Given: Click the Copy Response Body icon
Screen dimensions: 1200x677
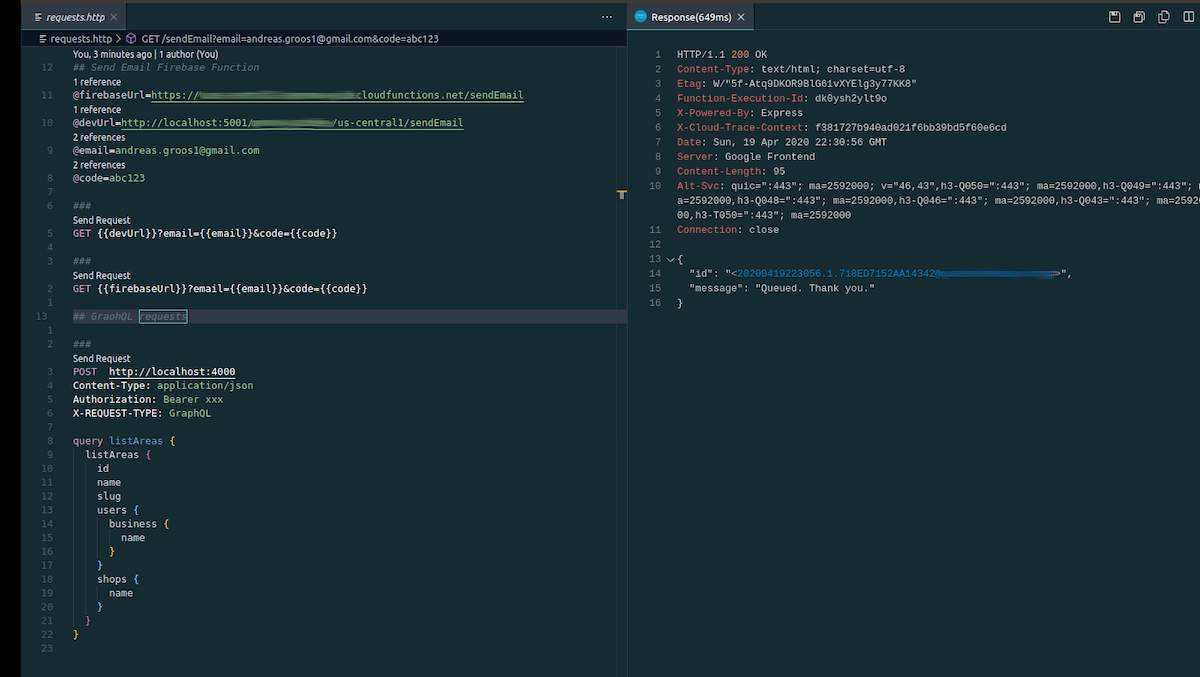Looking at the screenshot, I should click(1163, 17).
